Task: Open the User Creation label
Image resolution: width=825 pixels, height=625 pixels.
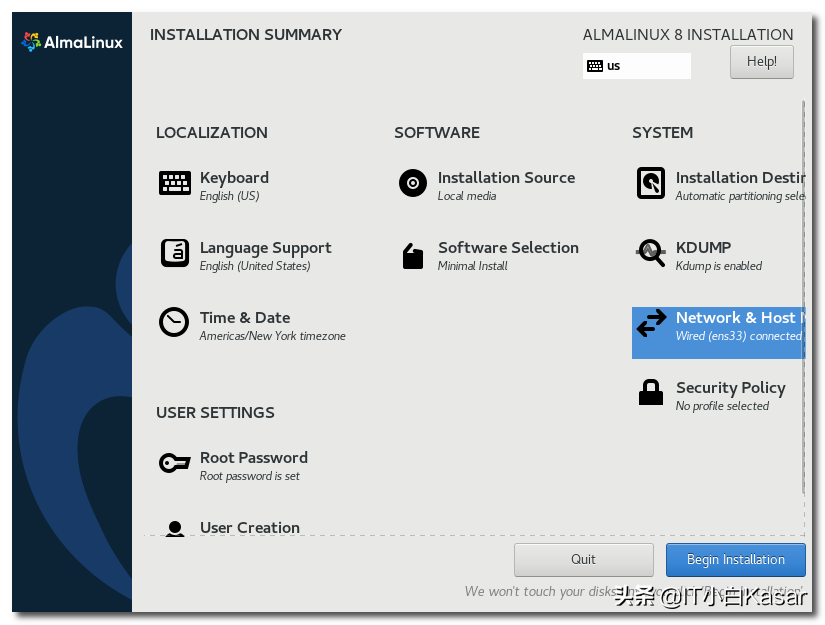Action: (249, 528)
